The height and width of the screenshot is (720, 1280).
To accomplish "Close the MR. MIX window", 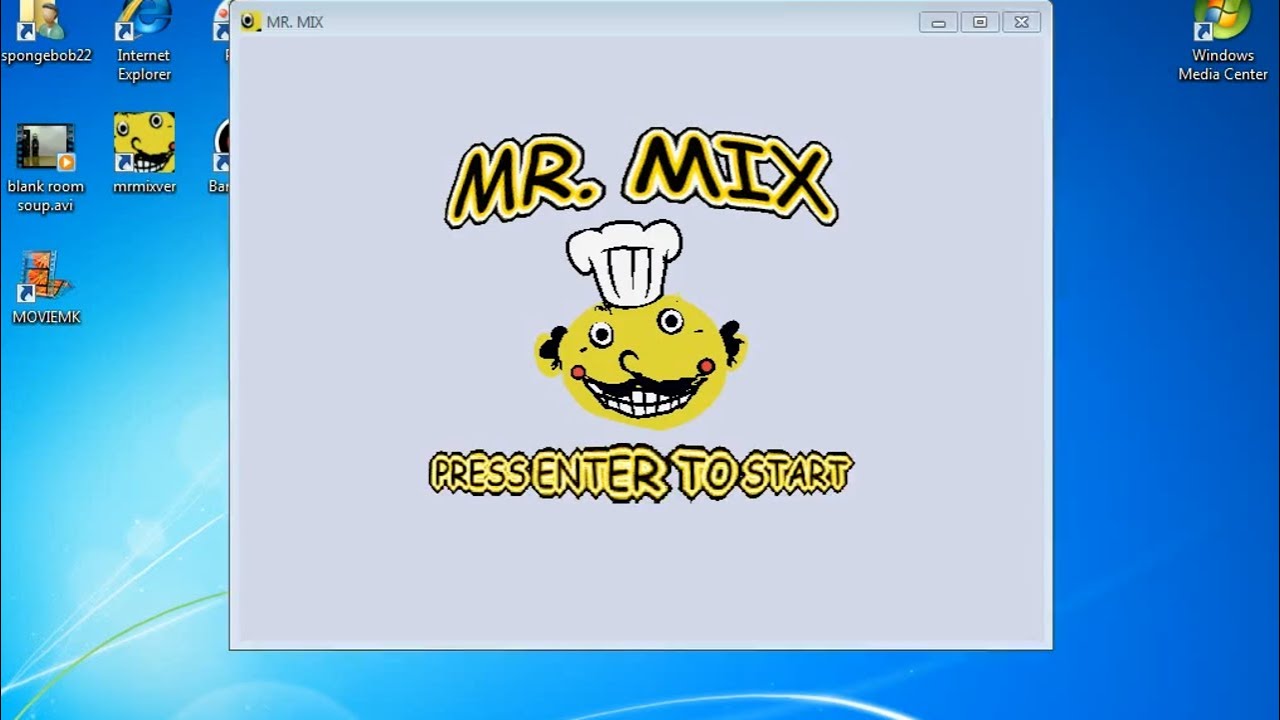I will pyautogui.click(x=1021, y=22).
